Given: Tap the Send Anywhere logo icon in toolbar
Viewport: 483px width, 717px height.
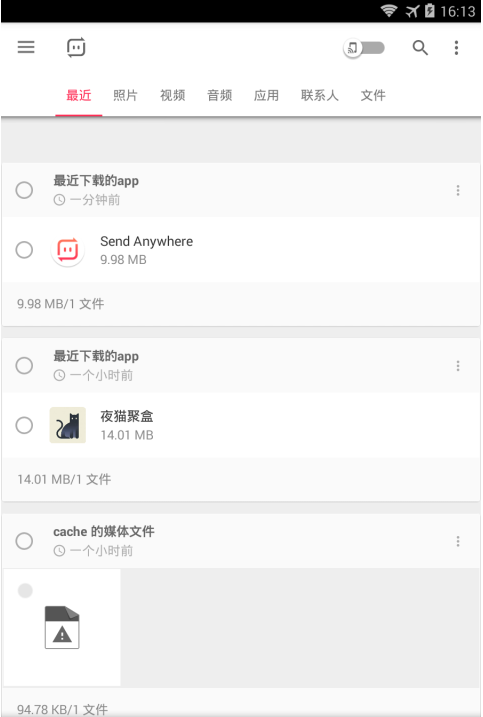Looking at the screenshot, I should pyautogui.click(x=76, y=47).
